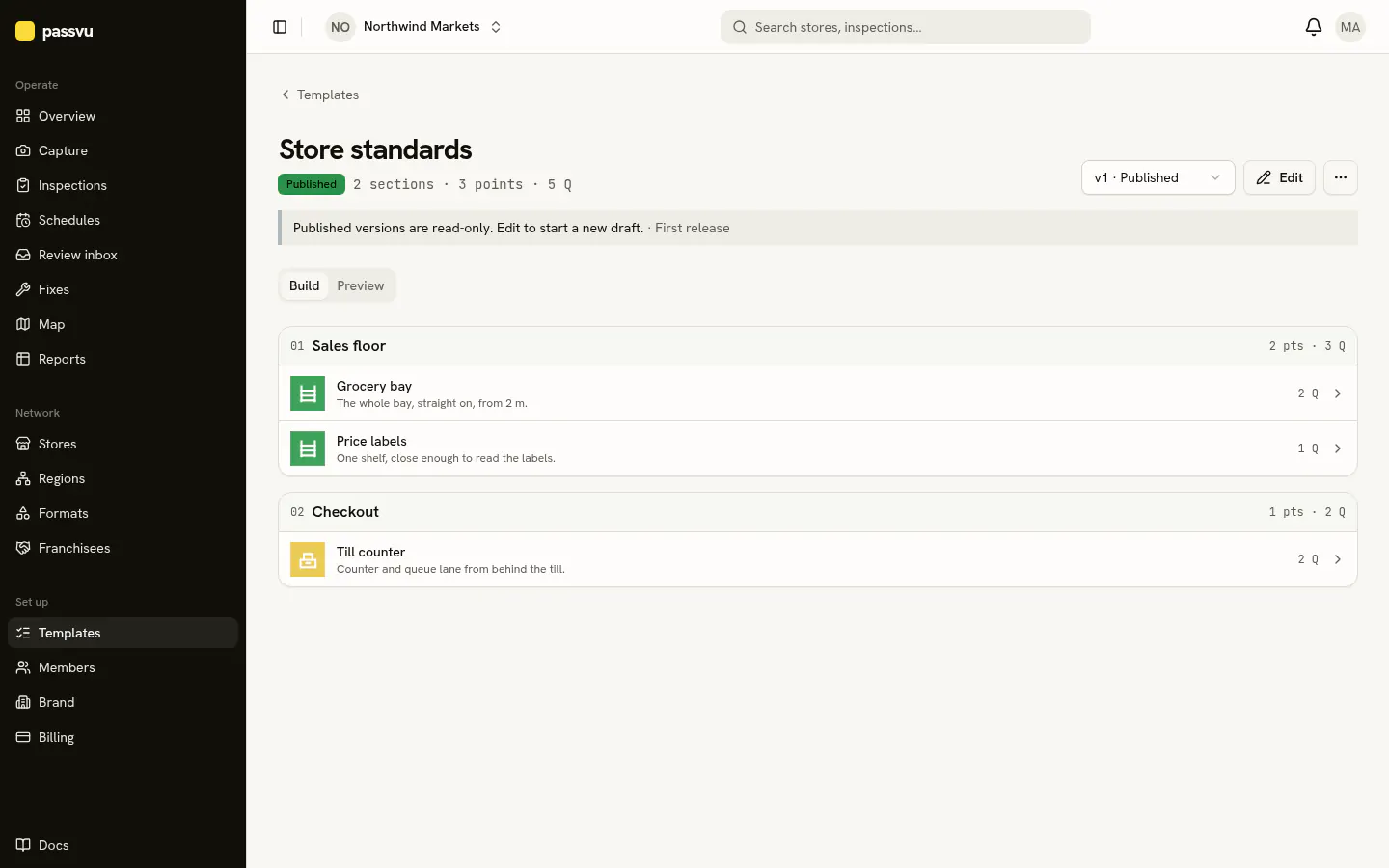Viewport: 1389px width, 868px height.
Task: Go back to Templates breadcrumb
Action: click(x=319, y=95)
